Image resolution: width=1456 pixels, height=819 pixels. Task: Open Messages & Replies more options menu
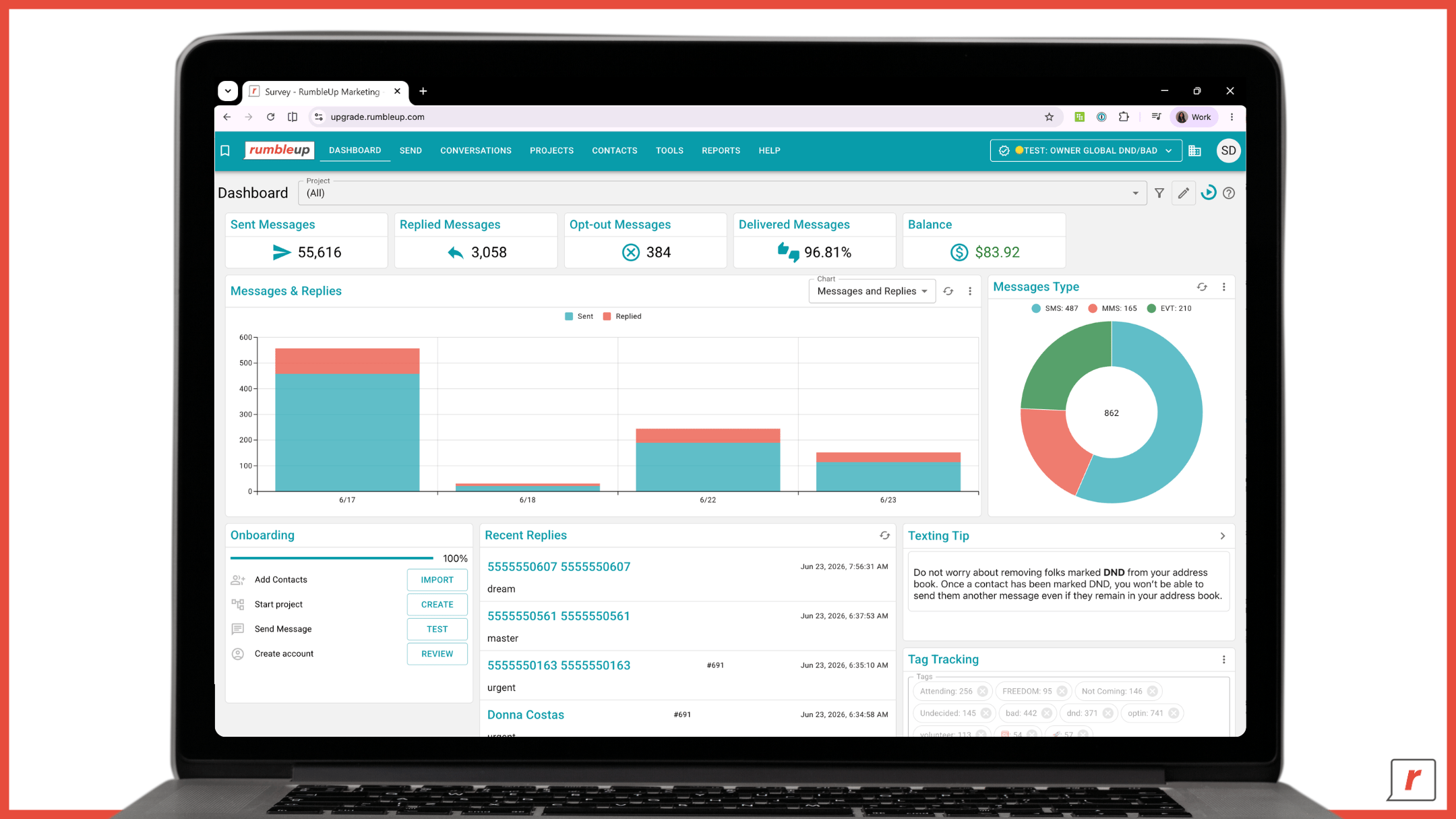[971, 291]
